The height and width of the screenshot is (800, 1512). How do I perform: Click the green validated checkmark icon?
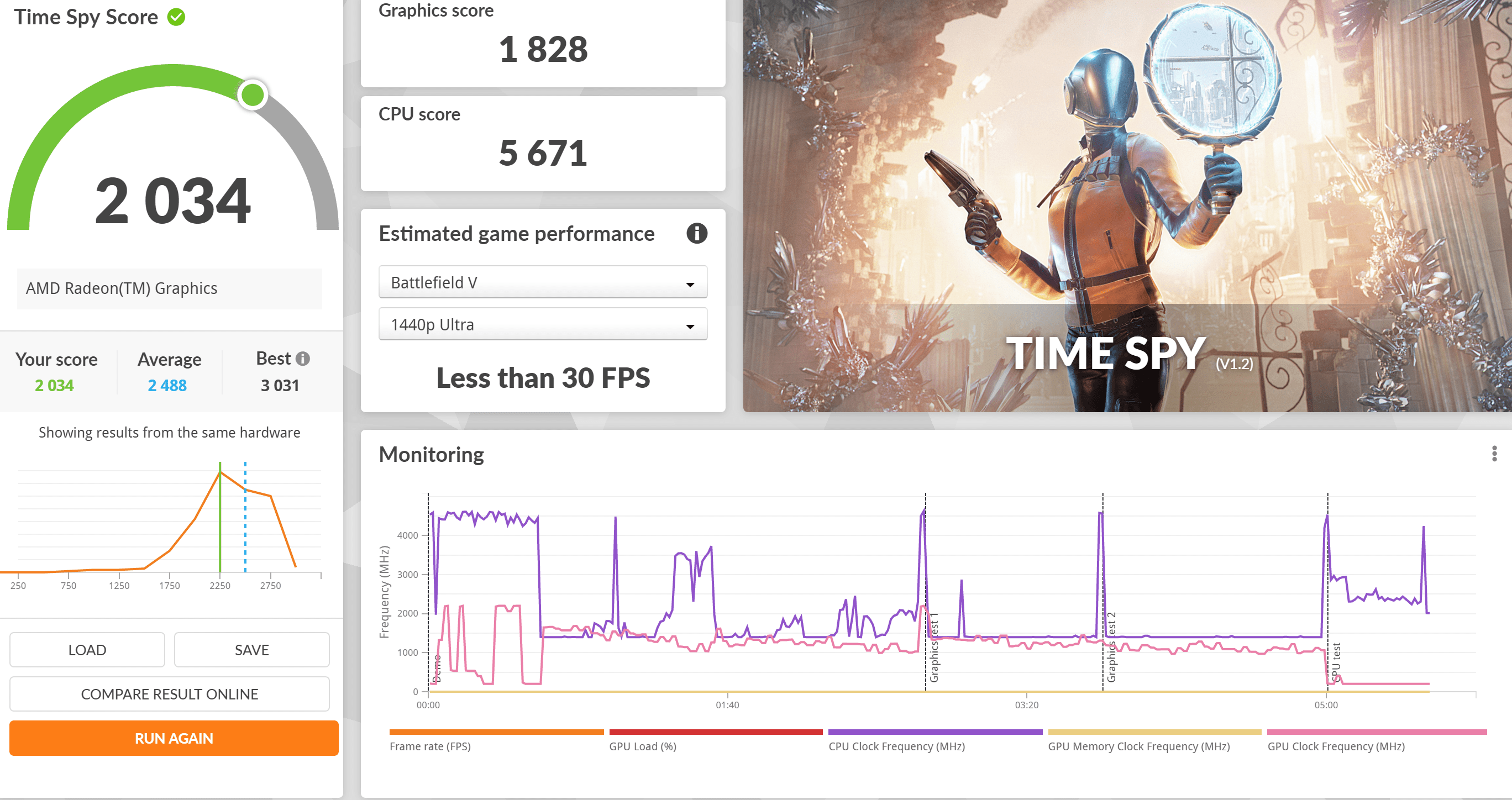(x=176, y=17)
